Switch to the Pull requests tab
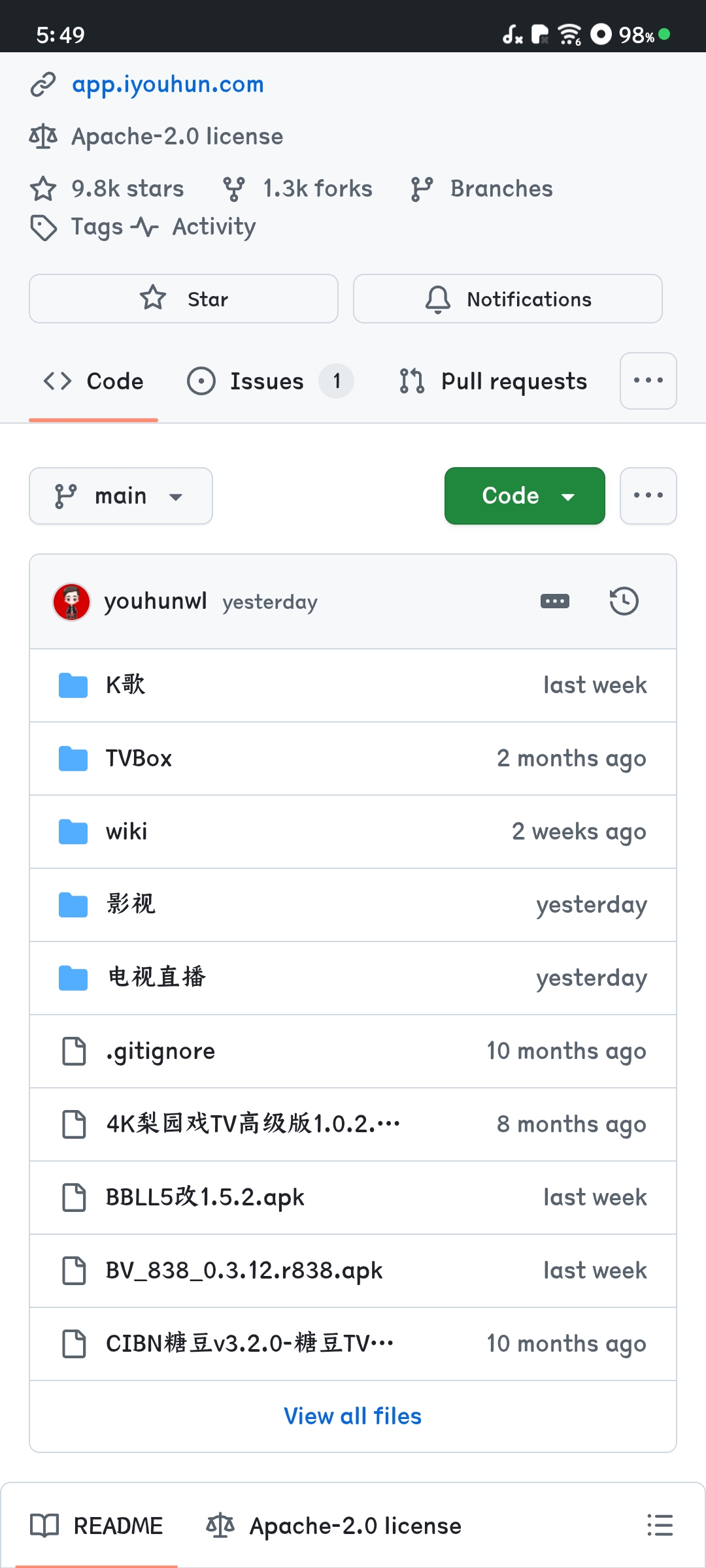The width and height of the screenshot is (706, 1568). (493, 381)
